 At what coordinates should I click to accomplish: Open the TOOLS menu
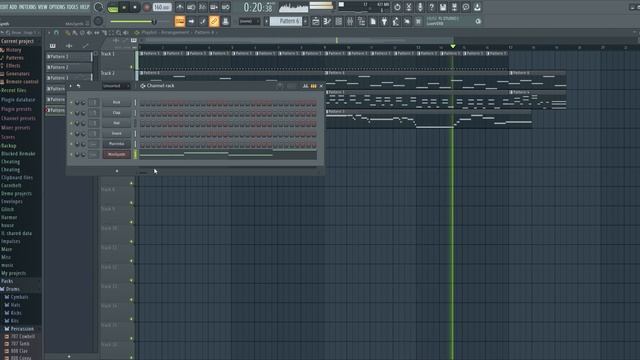[72, 7]
